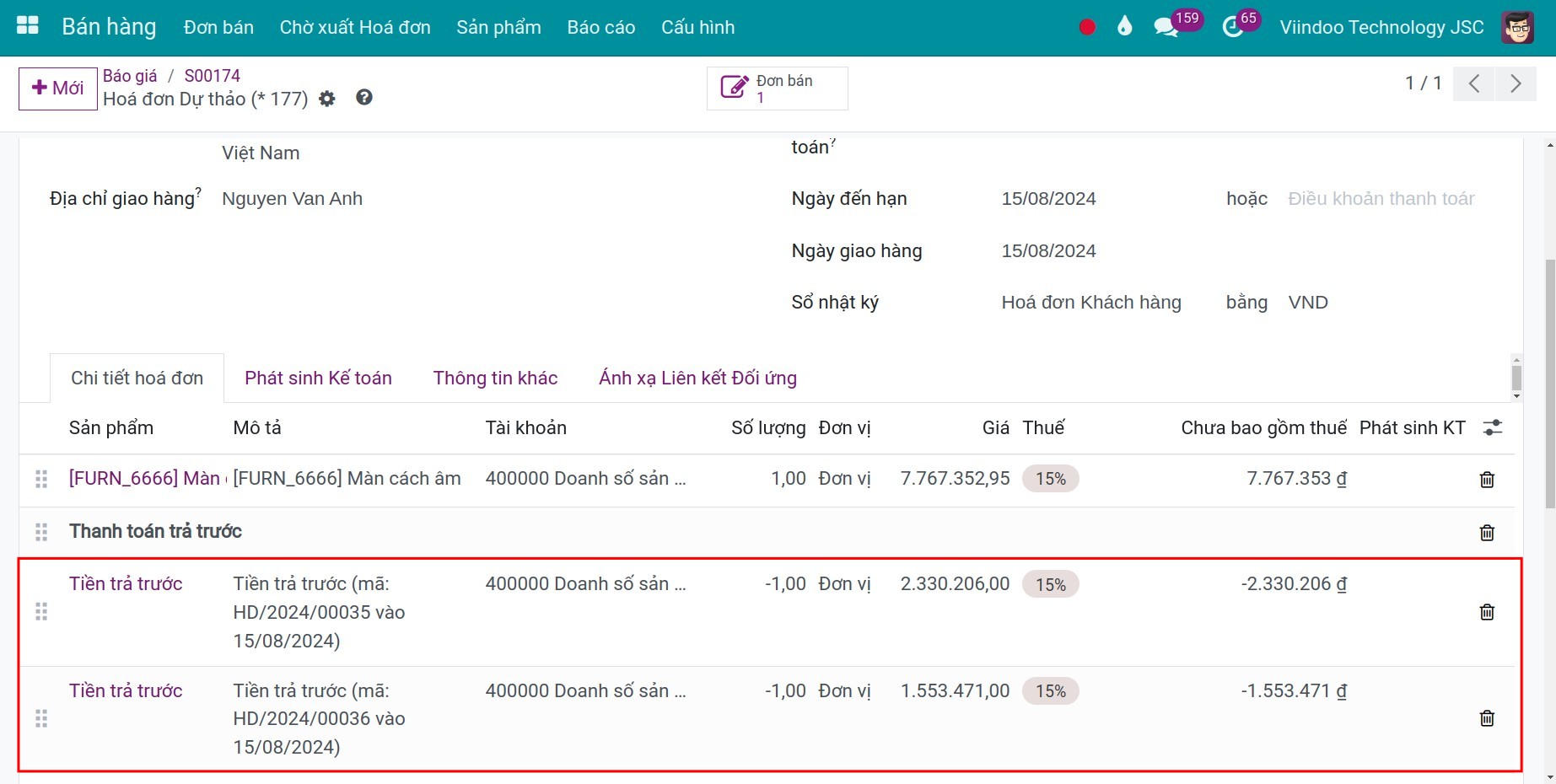The image size is (1556, 784).
Task: Open the Điều khoản thanh toán dropdown
Action: click(x=1381, y=198)
